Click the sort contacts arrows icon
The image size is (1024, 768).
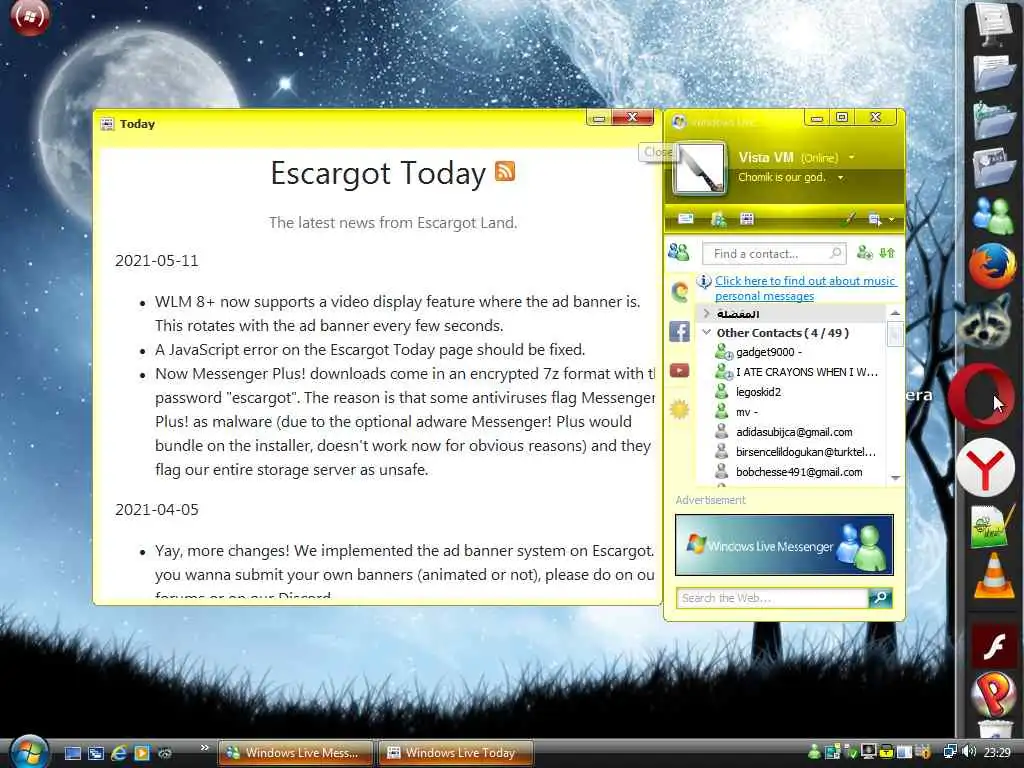coord(887,252)
